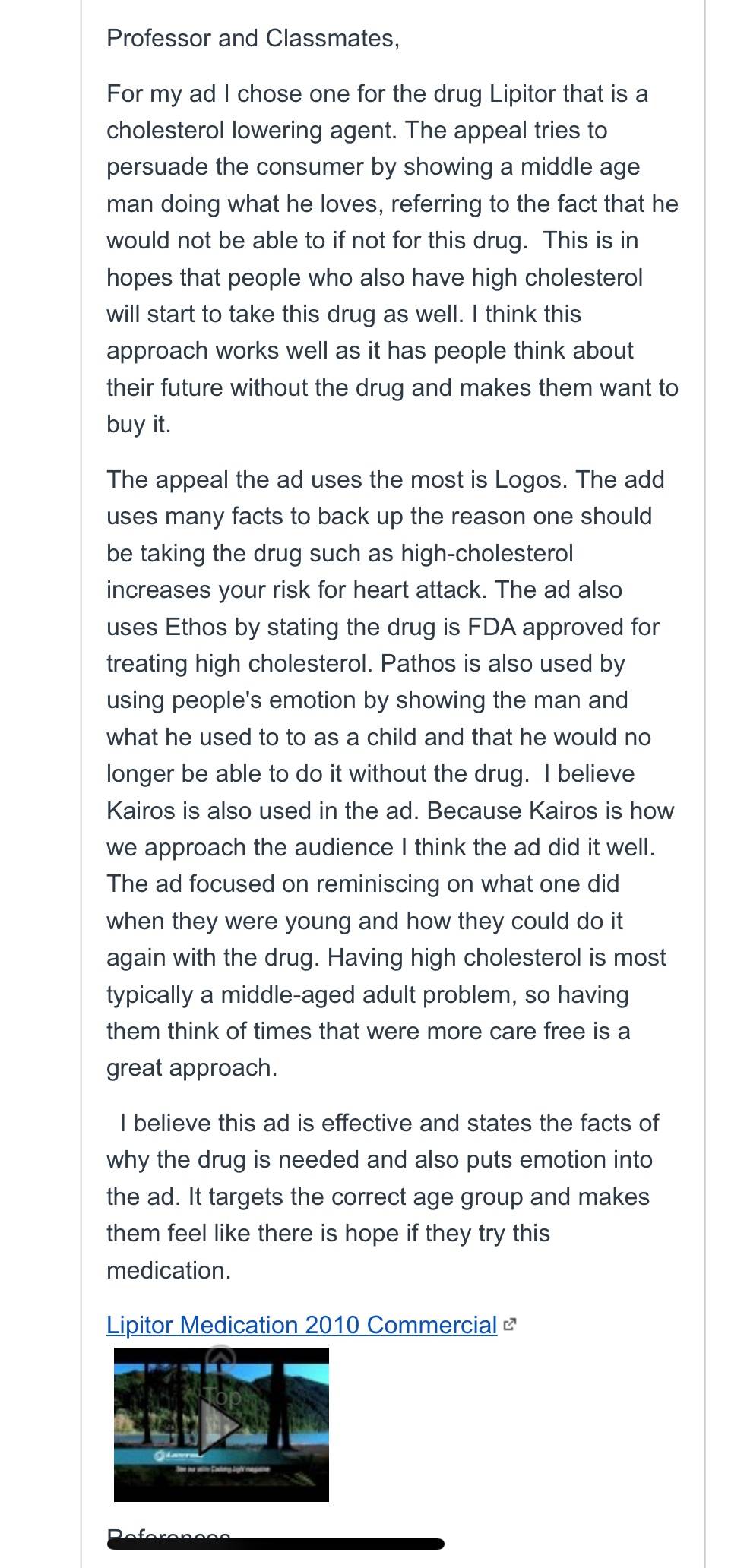Tap the word "medication." ending the post
This screenshot has width=747, height=1568.
coord(169,1269)
